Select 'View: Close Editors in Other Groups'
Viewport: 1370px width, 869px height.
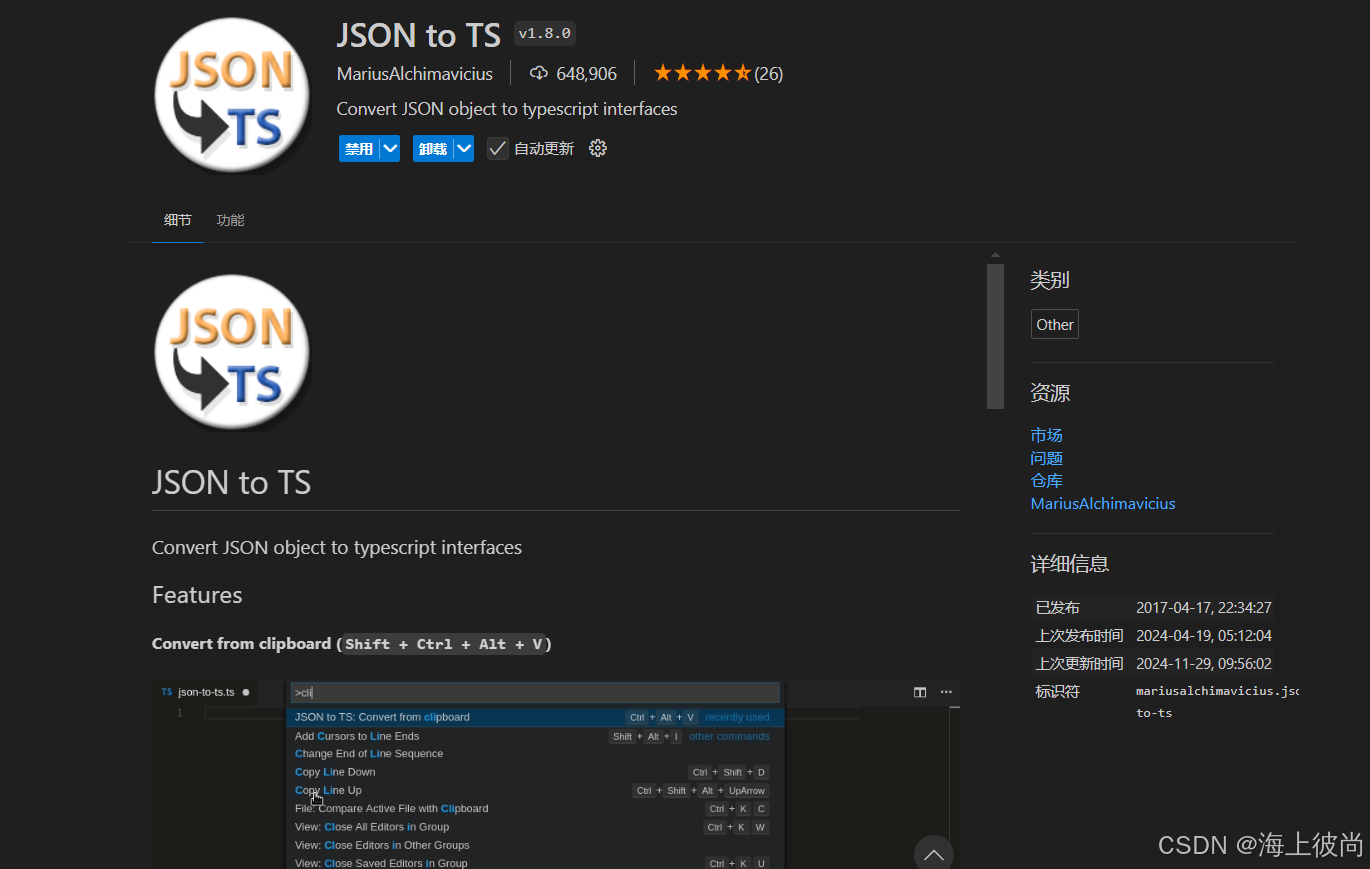pyautogui.click(x=535, y=845)
